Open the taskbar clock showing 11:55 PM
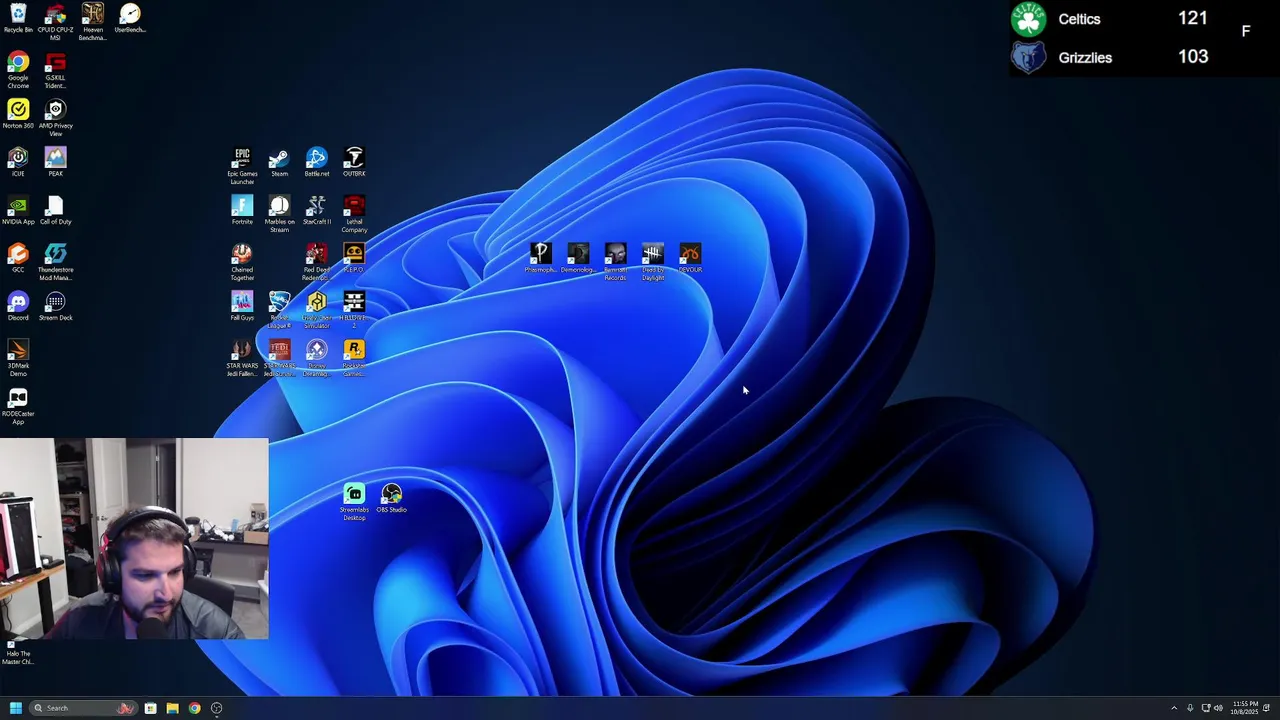 click(1245, 708)
